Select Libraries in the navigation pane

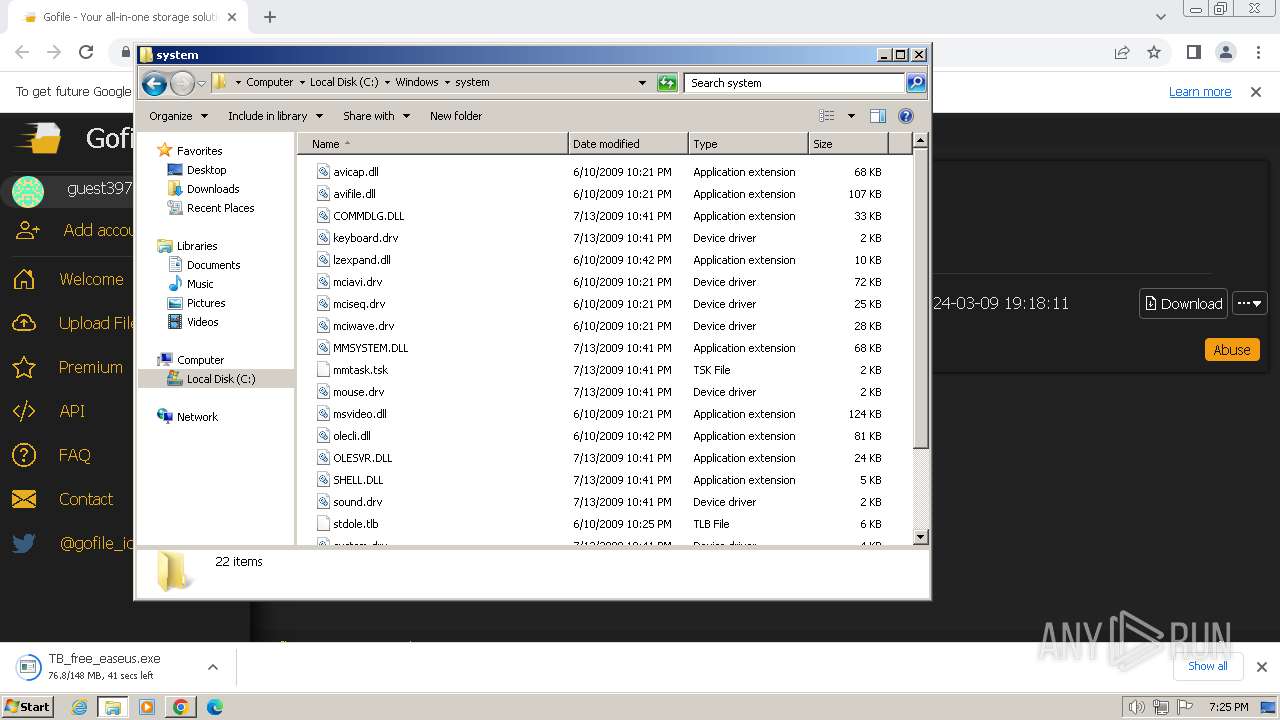(x=197, y=246)
